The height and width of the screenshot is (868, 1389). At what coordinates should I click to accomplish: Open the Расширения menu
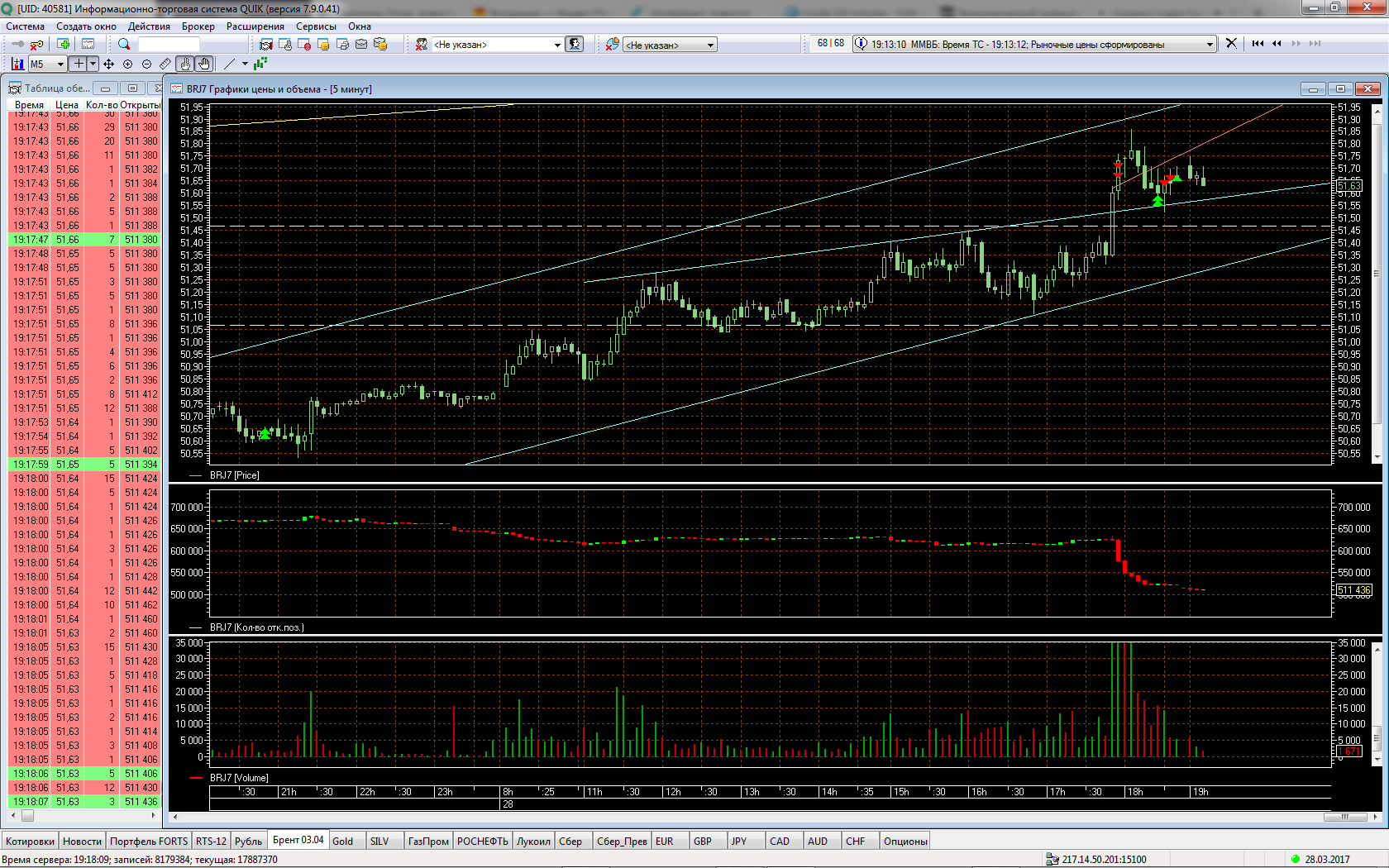tap(255, 26)
